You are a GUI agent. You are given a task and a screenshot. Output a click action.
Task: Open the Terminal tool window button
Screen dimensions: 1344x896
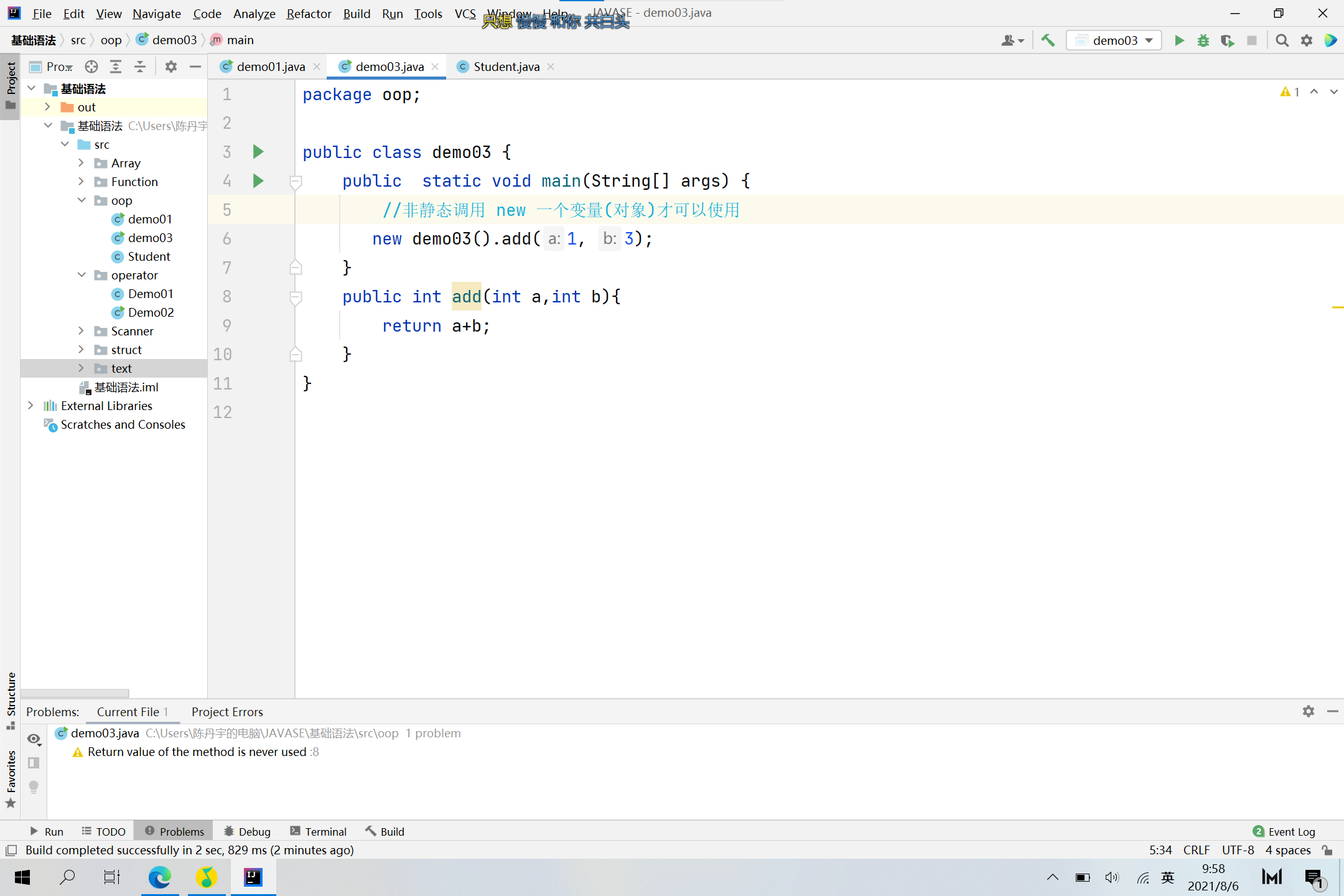(x=319, y=831)
